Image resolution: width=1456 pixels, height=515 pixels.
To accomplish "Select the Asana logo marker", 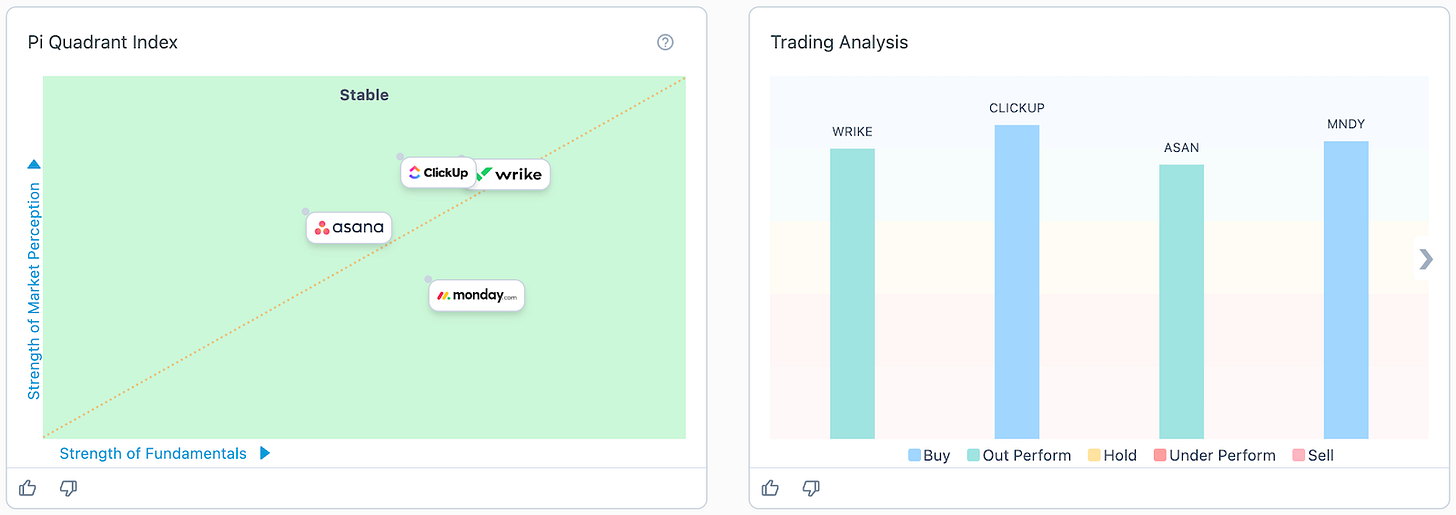I will point(348,227).
